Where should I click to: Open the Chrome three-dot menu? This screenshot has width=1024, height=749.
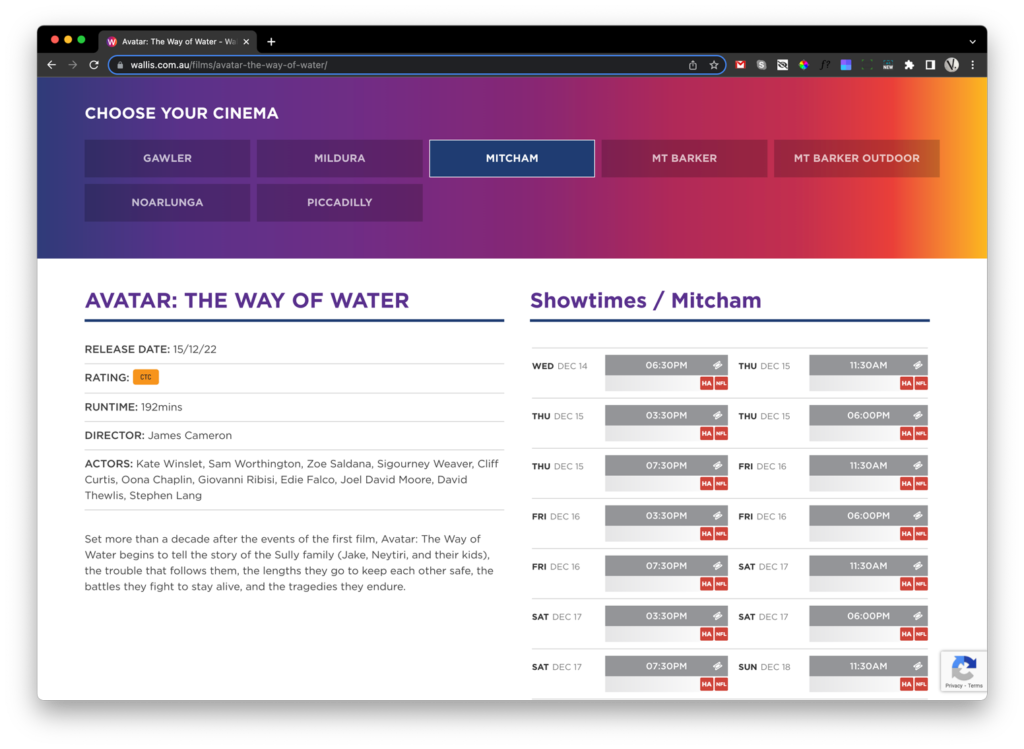tap(972, 65)
